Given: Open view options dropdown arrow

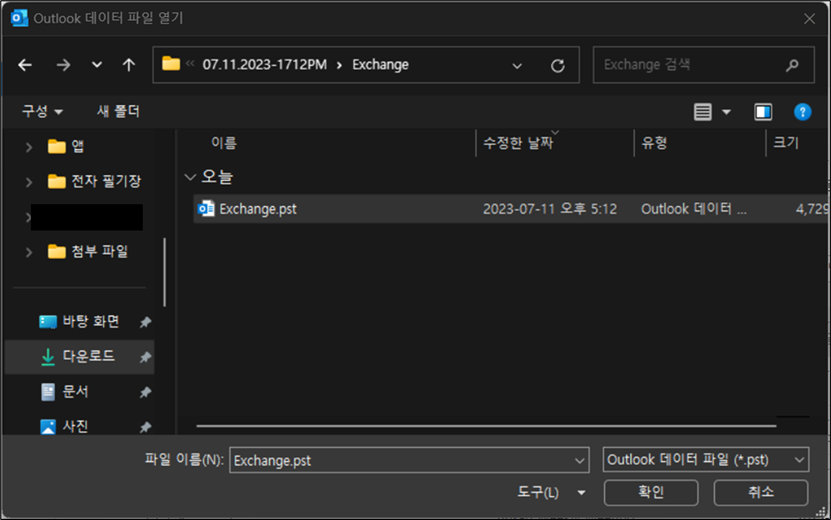Looking at the screenshot, I should (727, 112).
